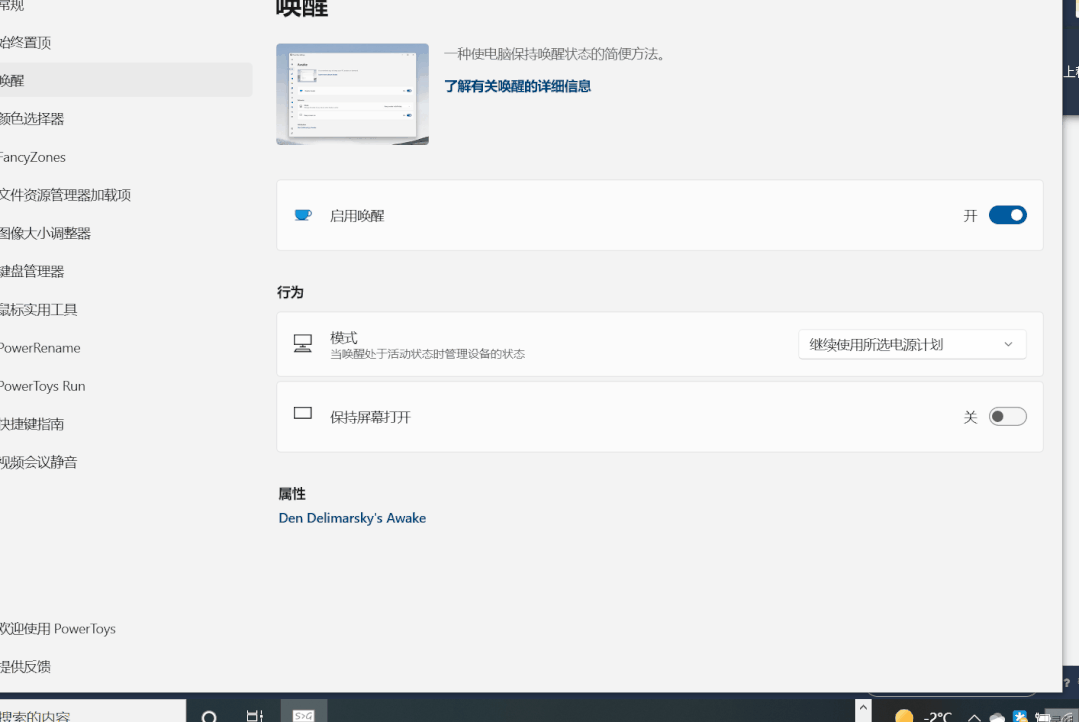Turn on the 保持屏幕打开 switch
This screenshot has width=1079, height=722.
tap(1007, 416)
